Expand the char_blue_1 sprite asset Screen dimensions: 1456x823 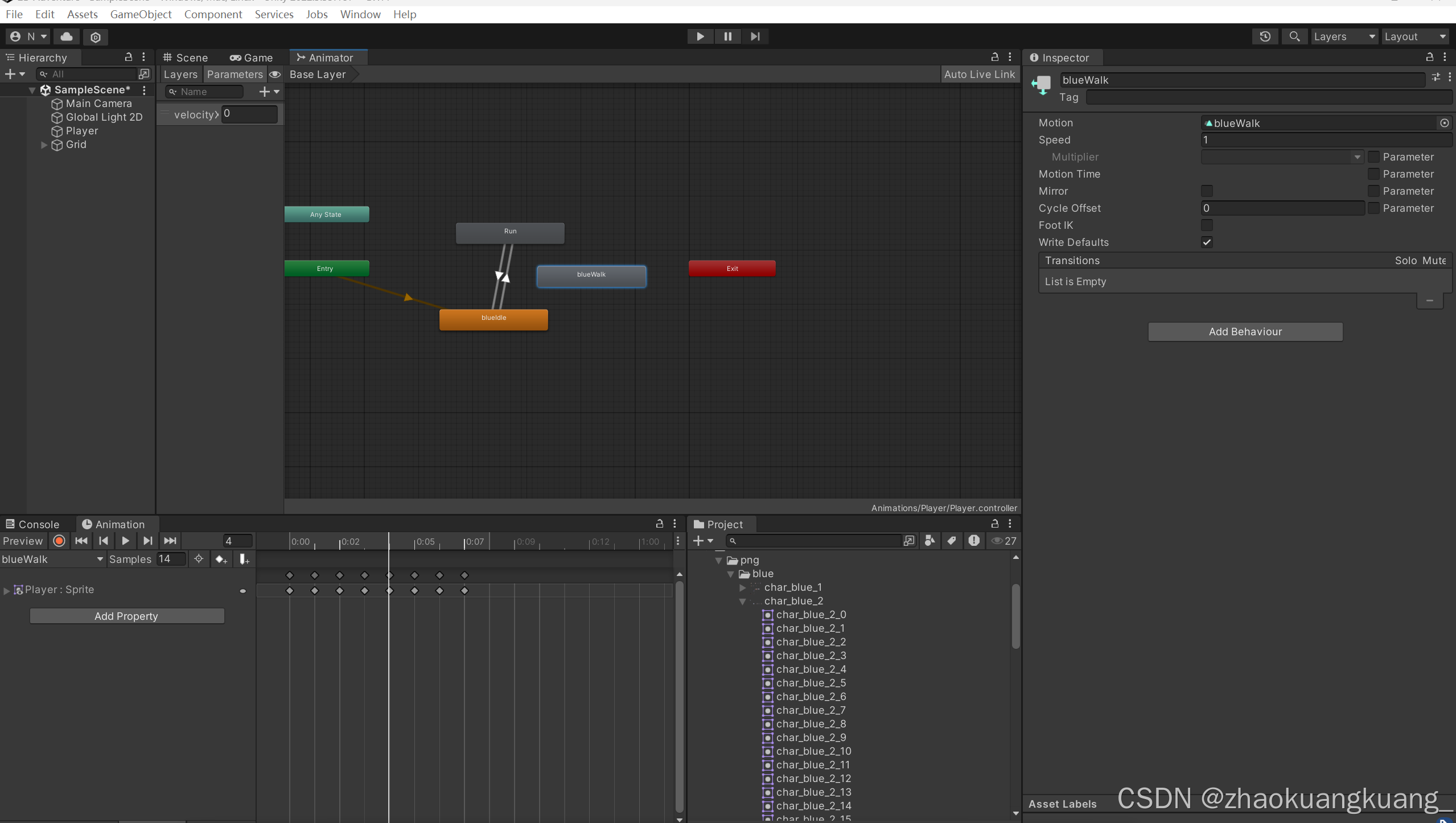(742, 587)
